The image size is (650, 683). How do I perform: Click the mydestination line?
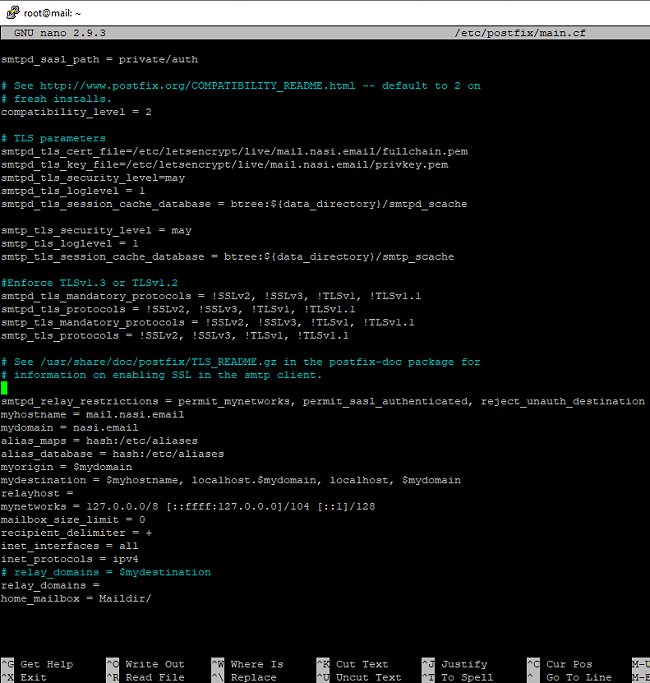pyautogui.click(x=231, y=480)
